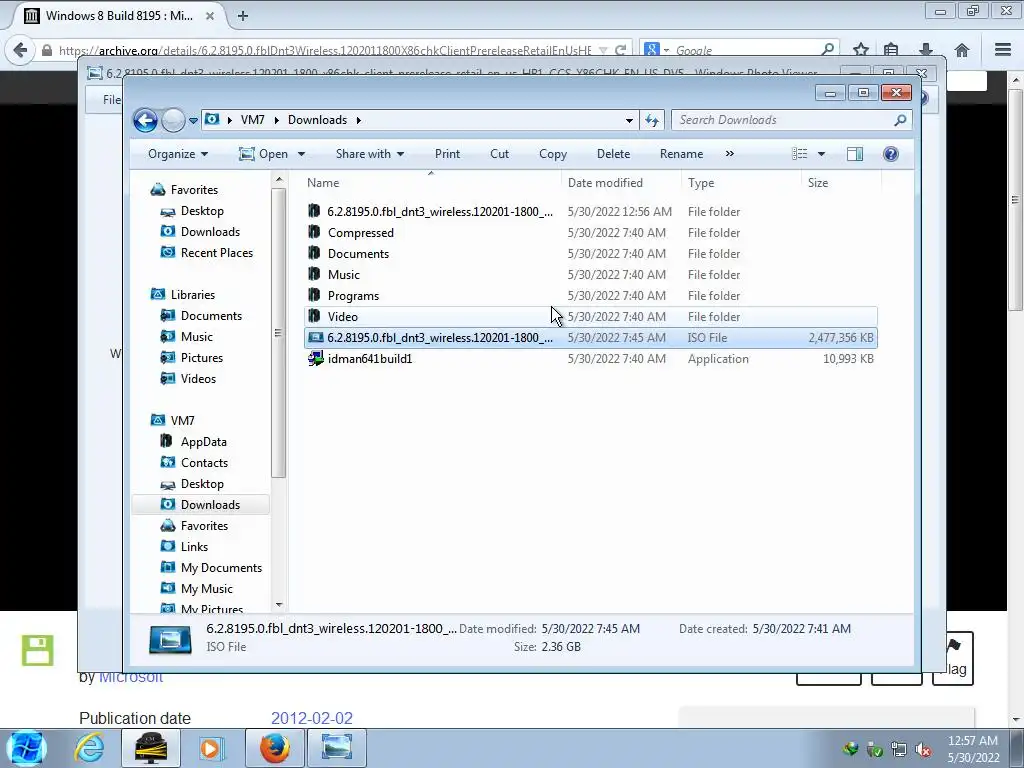Open the Firefox hamburger menu

(x=1003, y=50)
